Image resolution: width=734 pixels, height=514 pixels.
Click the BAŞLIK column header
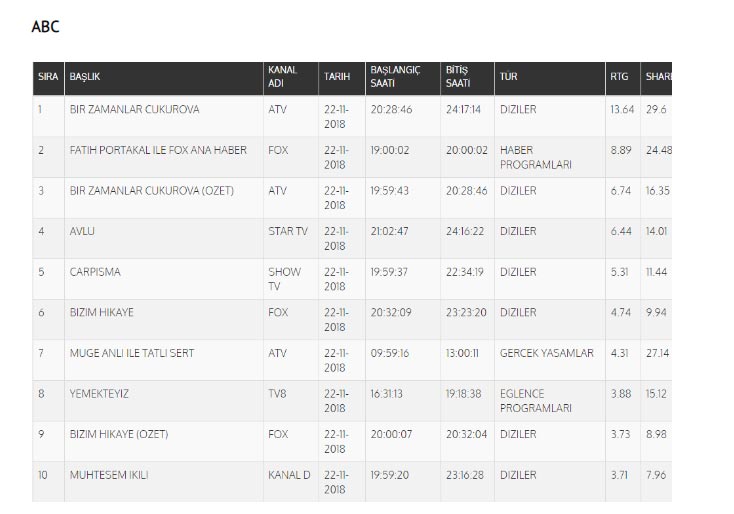(85, 77)
